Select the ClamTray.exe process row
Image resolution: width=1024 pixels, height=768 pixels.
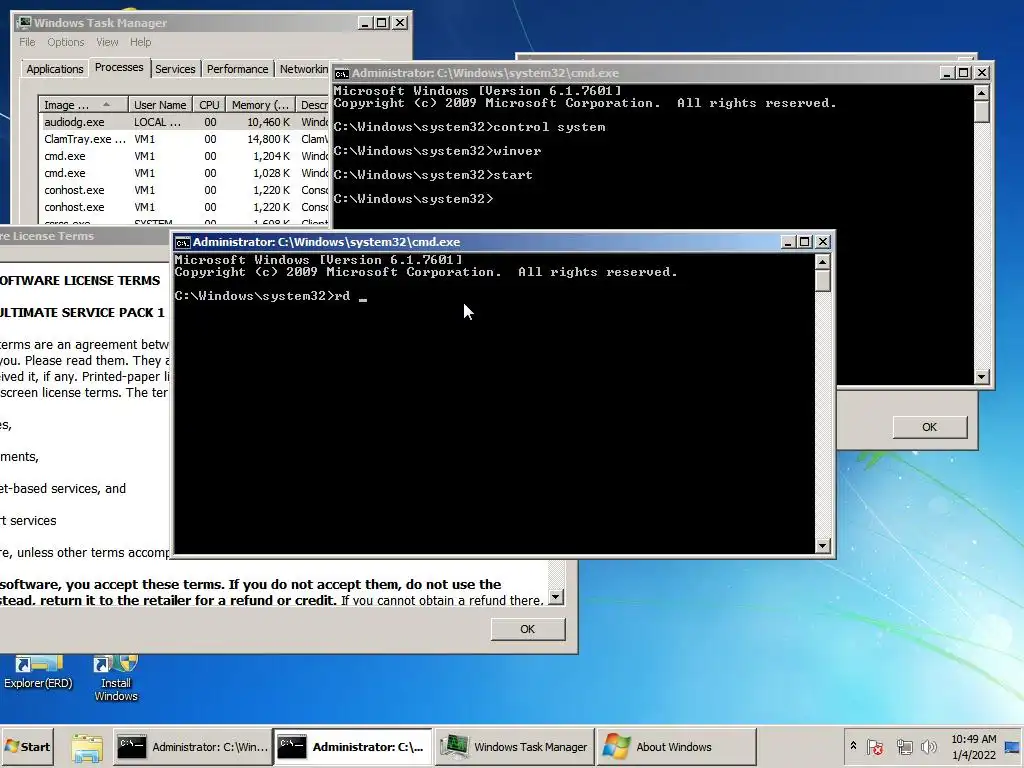click(184, 139)
